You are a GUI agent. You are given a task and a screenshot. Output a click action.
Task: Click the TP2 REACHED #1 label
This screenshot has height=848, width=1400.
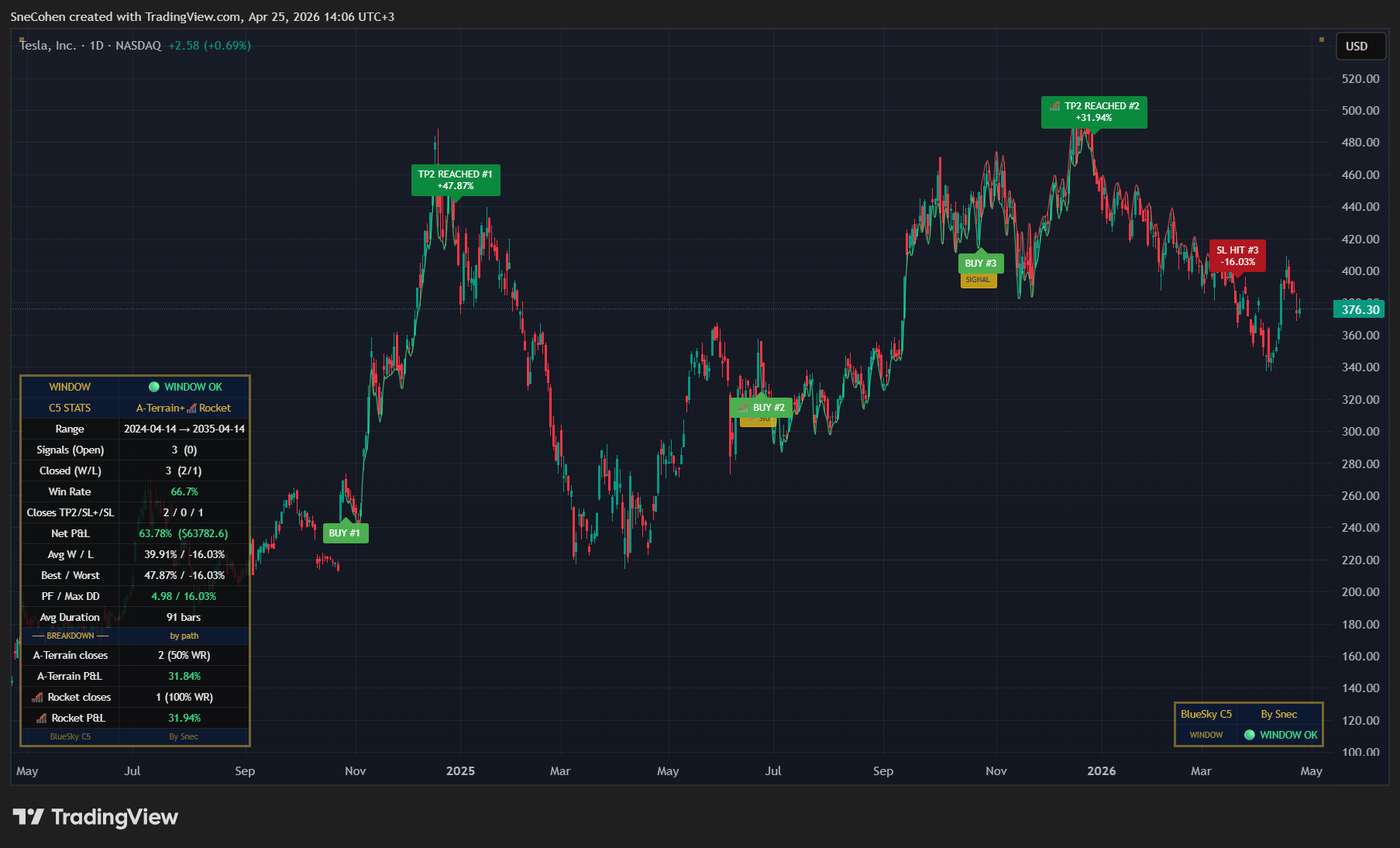456,180
